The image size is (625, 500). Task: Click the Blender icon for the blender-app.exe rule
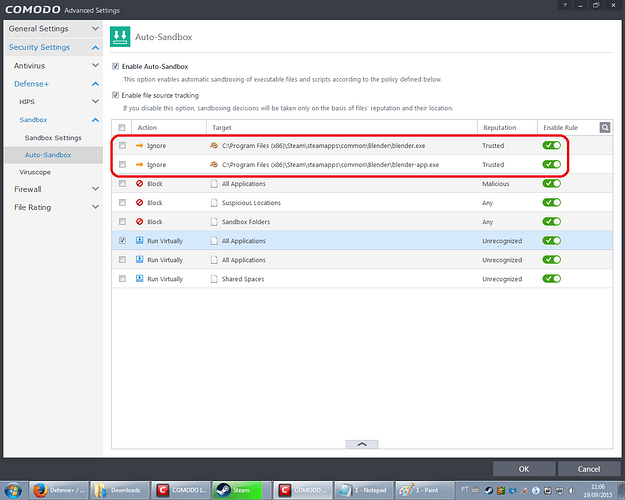(x=214, y=164)
